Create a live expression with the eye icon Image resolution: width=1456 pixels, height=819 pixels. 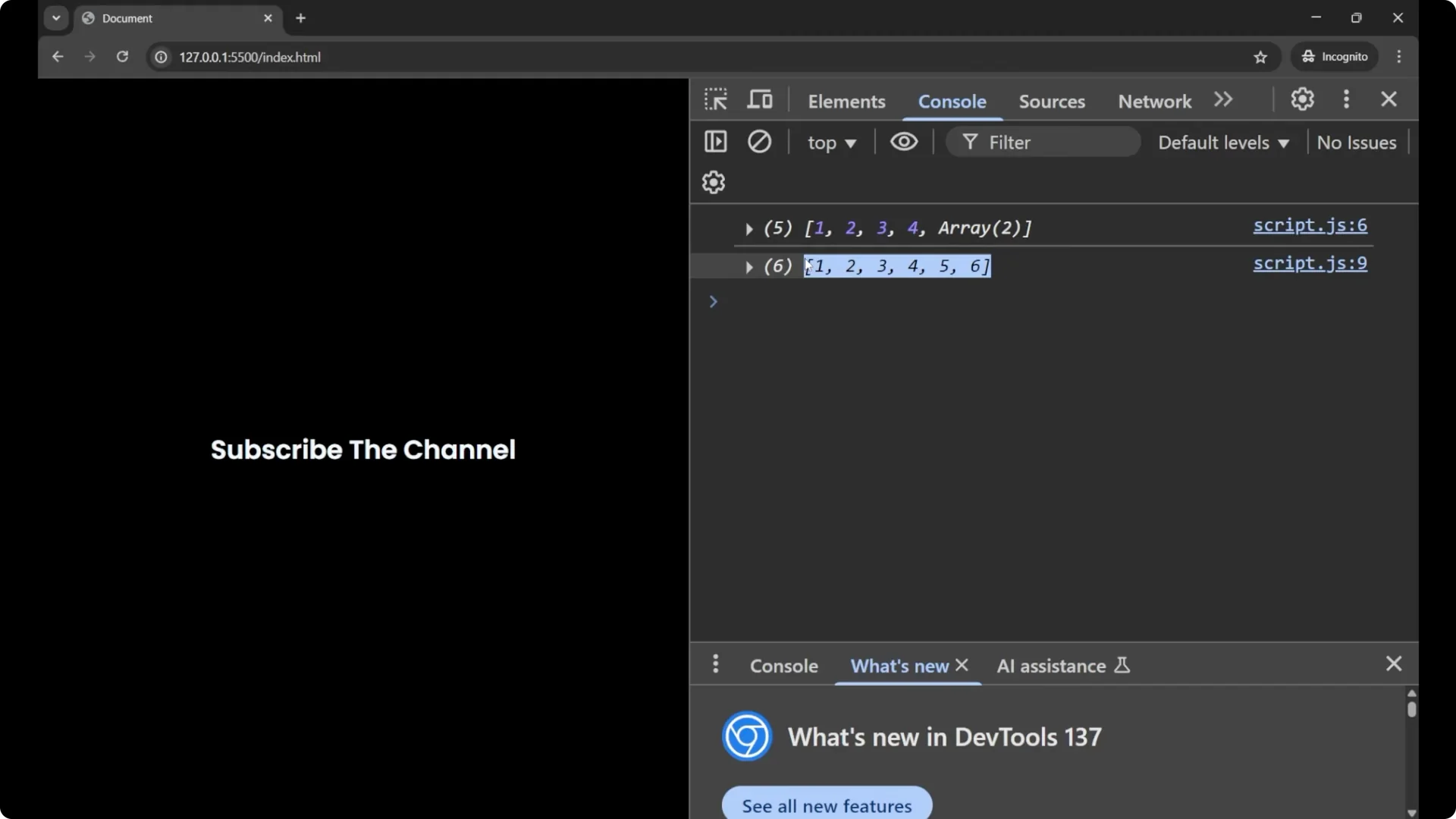click(903, 142)
